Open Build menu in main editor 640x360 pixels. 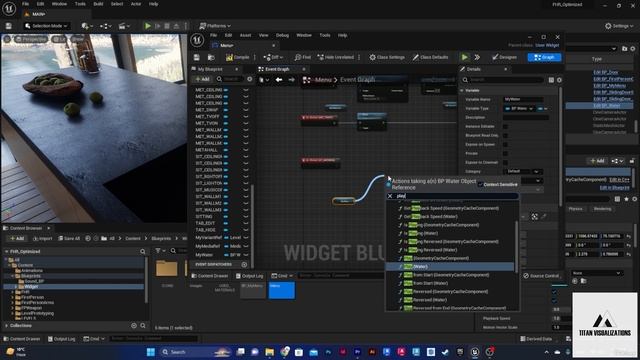coord(98,4)
